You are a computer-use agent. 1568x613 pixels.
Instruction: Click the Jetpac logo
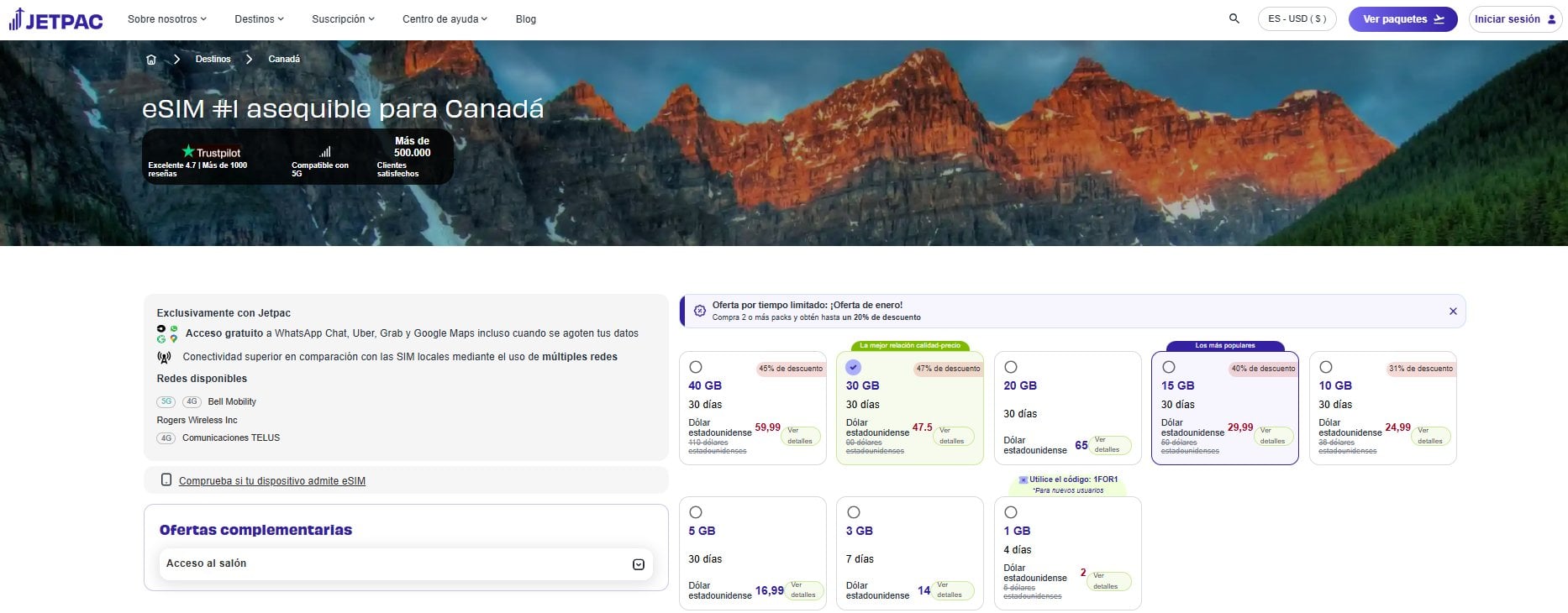[55, 19]
